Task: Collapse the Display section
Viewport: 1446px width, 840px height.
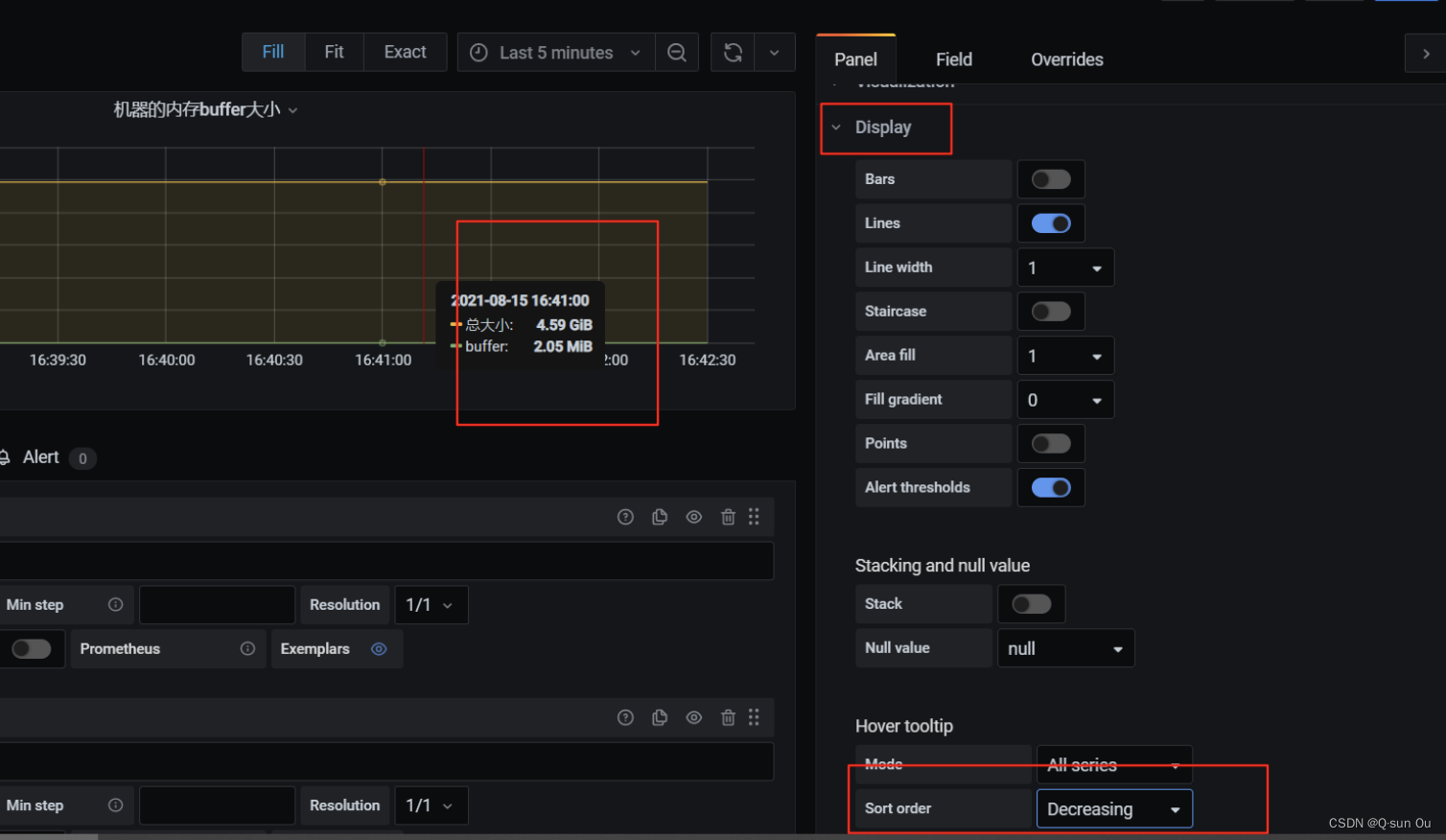Action: pyautogui.click(x=835, y=127)
